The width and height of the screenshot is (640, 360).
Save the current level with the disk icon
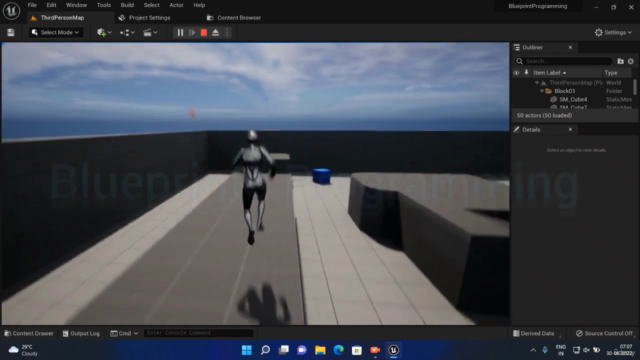(x=11, y=33)
